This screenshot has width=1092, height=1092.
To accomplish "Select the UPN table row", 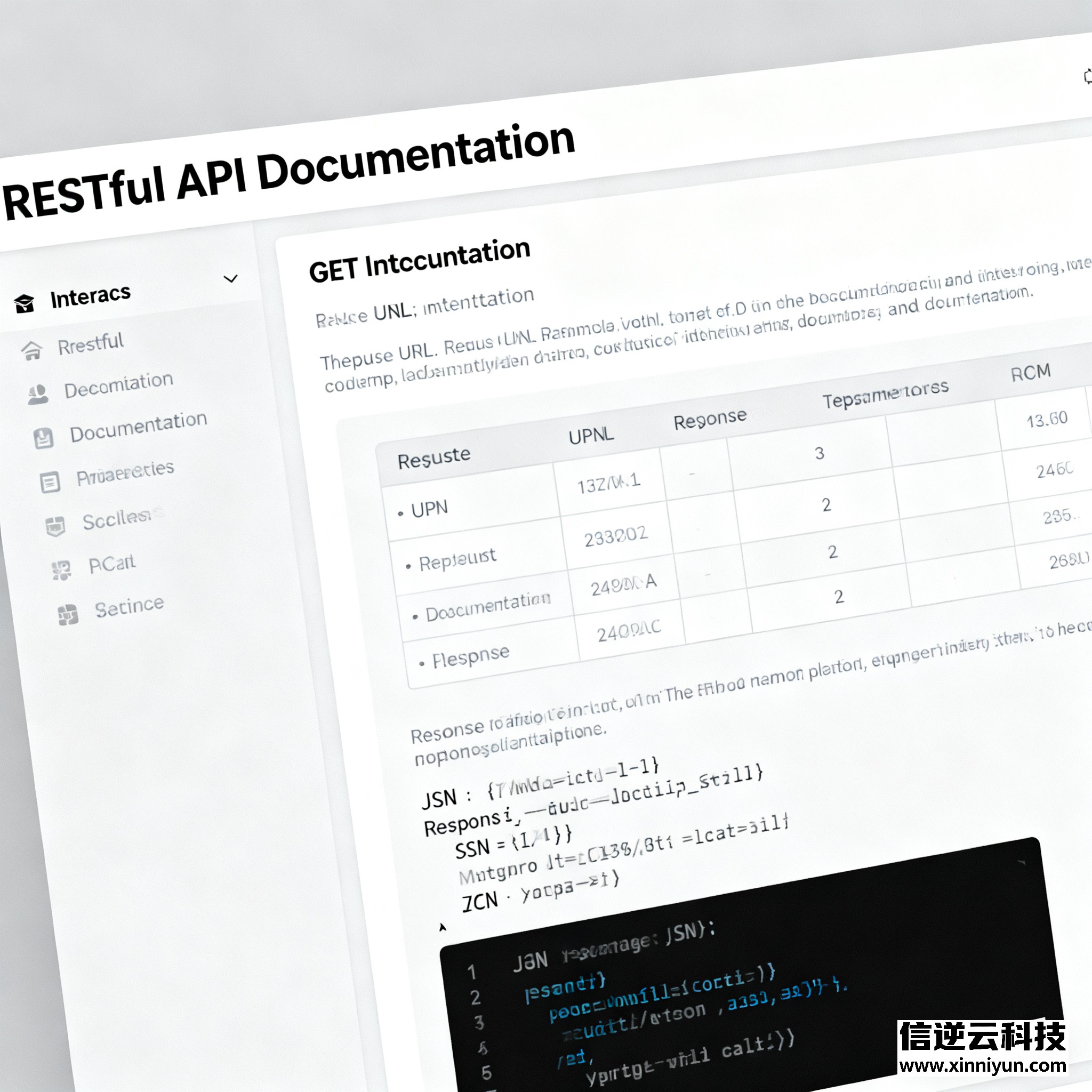I will pos(430,509).
